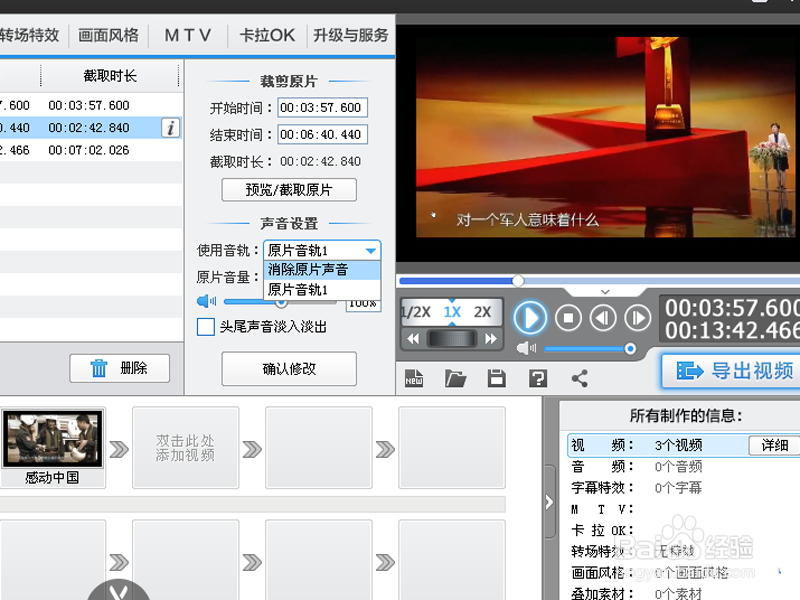Viewport: 800px width, 600px height.
Task: Click the fast forward arrows
Action: 491,338
